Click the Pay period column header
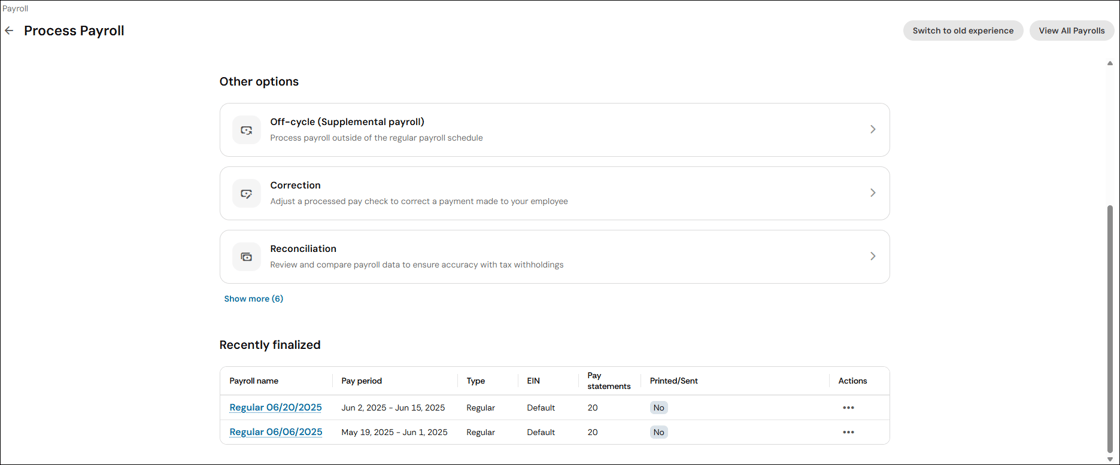 coord(361,381)
